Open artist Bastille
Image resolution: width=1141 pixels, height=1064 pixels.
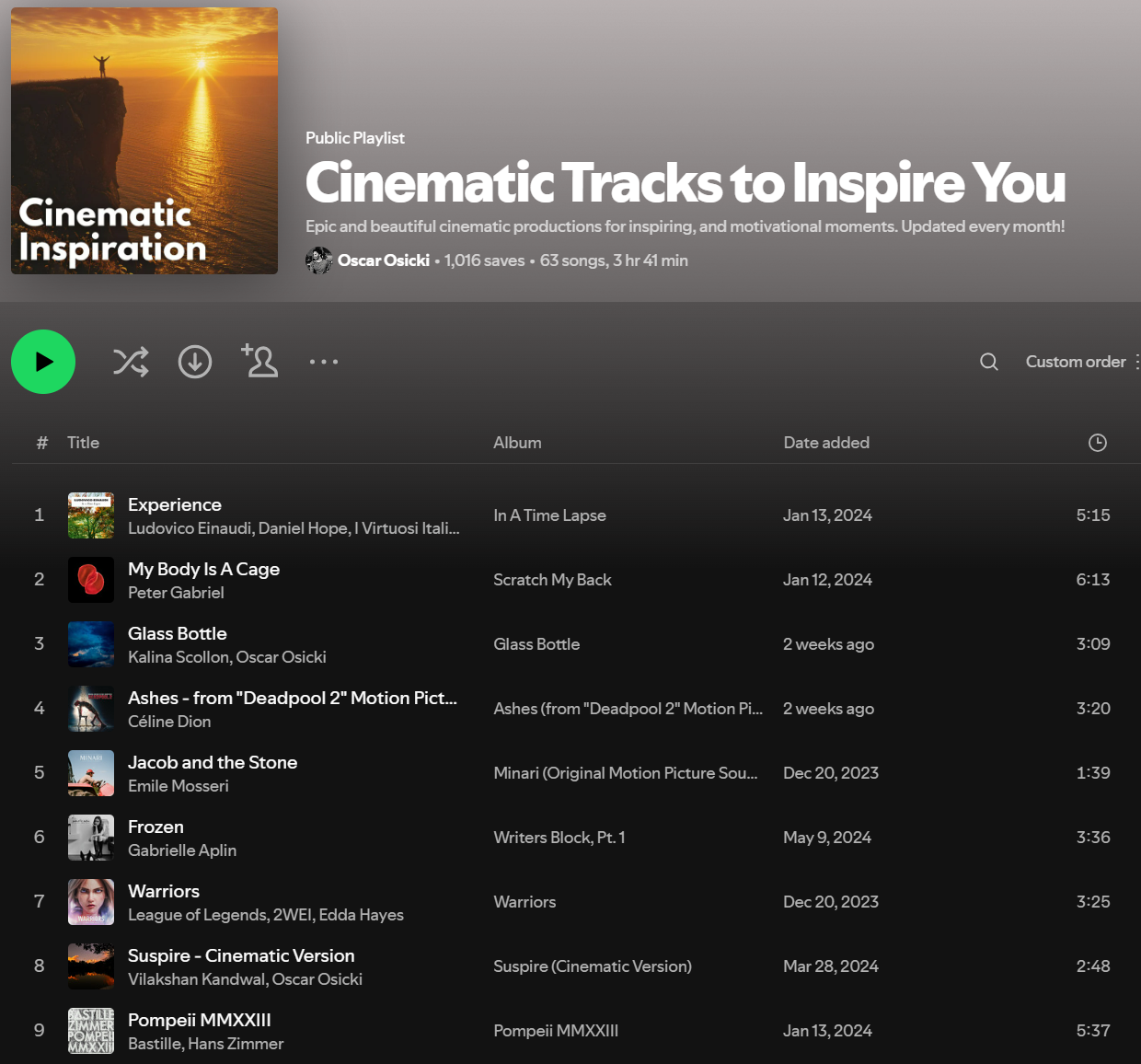click(155, 1044)
